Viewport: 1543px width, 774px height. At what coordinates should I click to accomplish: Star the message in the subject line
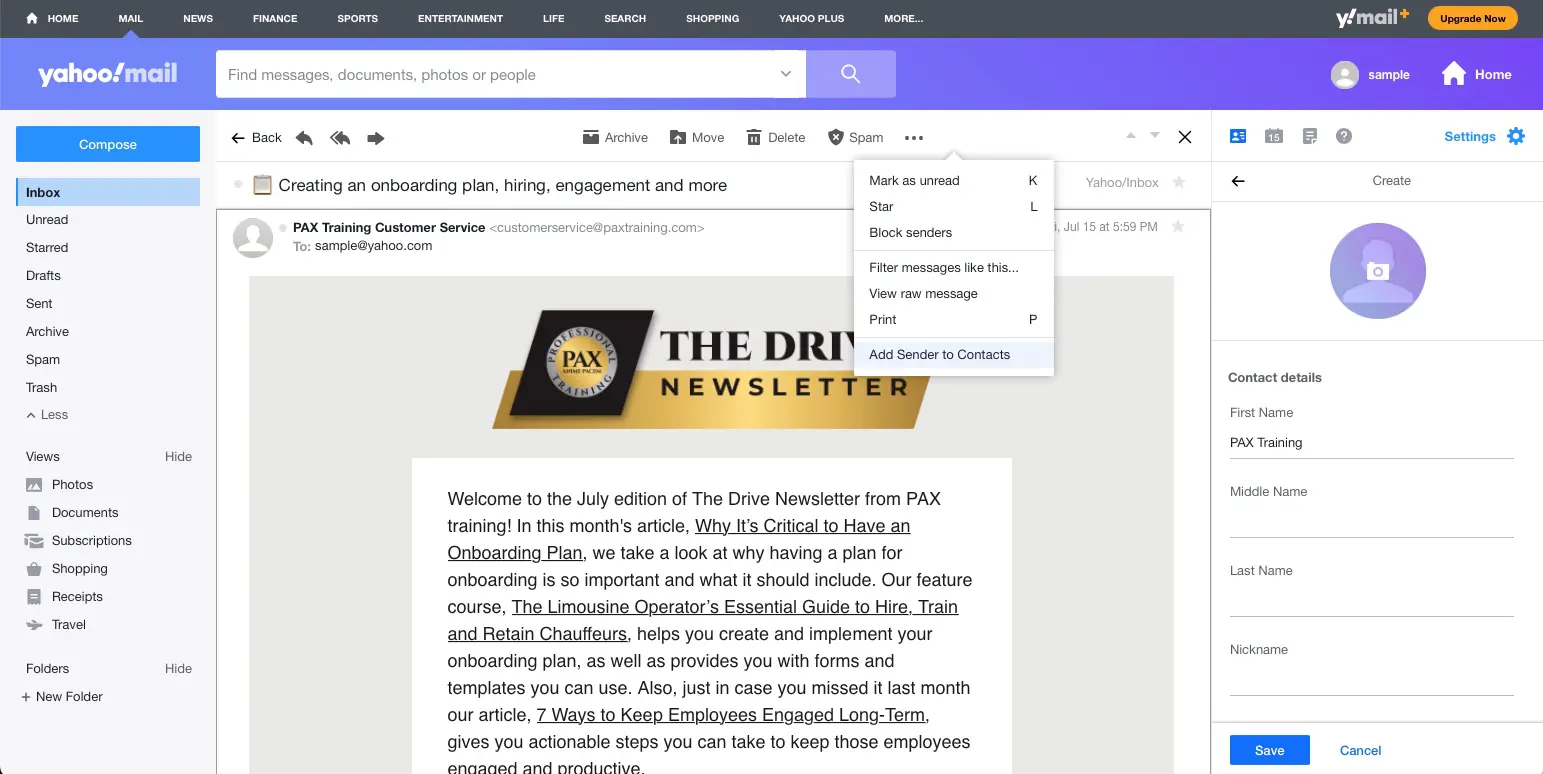click(x=1179, y=183)
